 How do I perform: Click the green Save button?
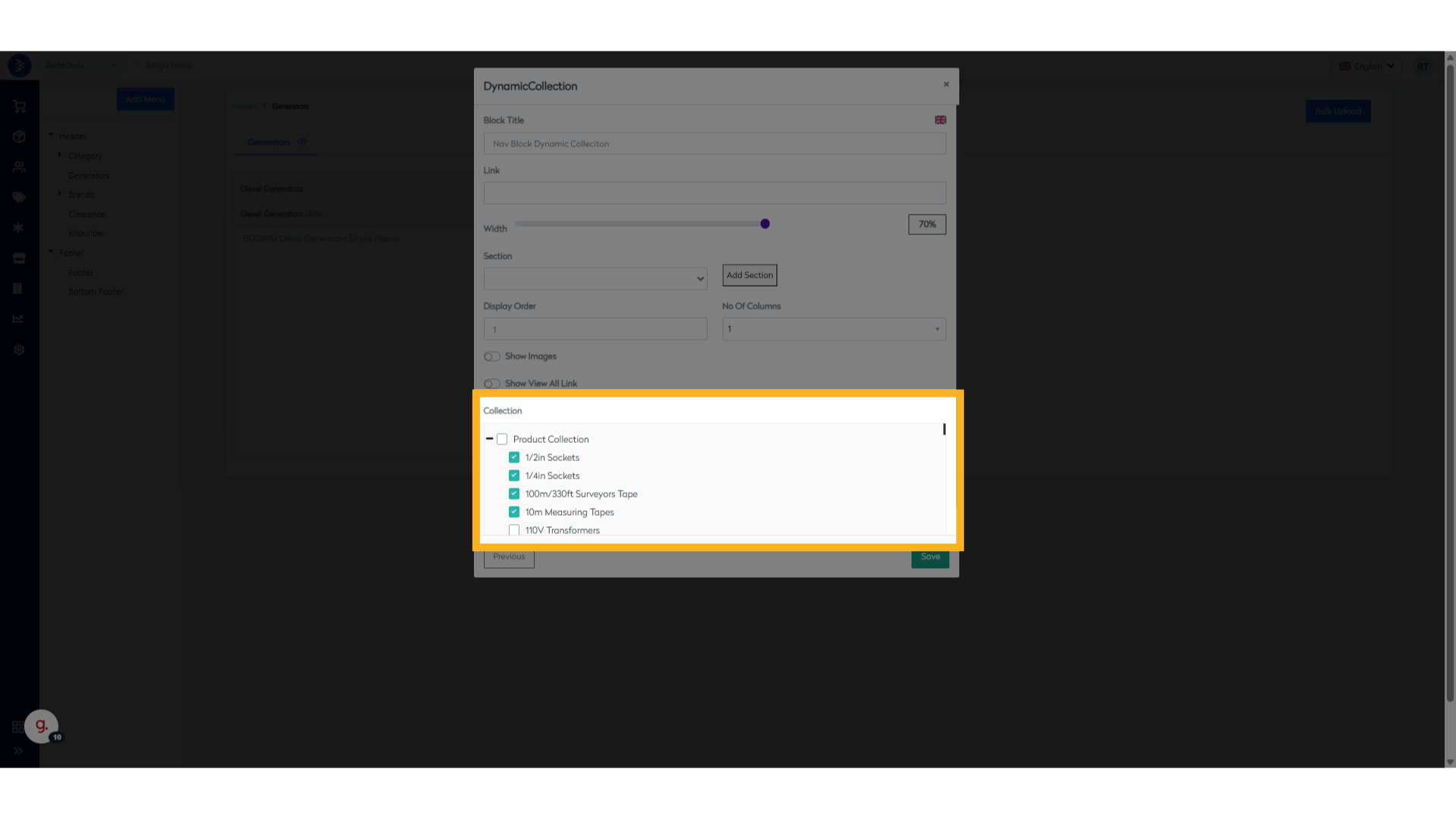[930, 557]
